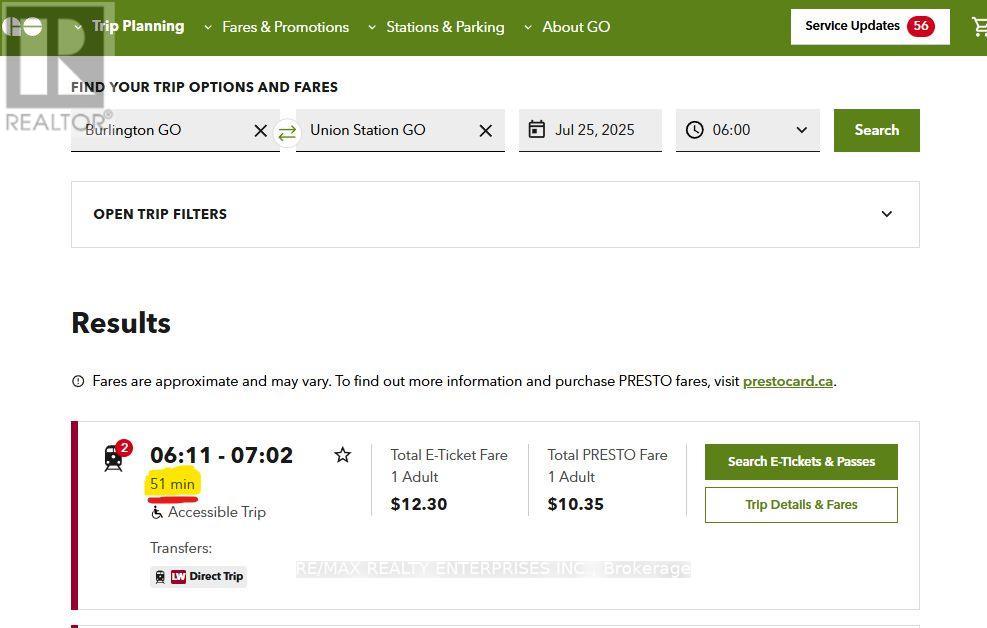The image size is (987, 628).
Task: Click the Total E-Ticket Fare label
Action: point(449,455)
